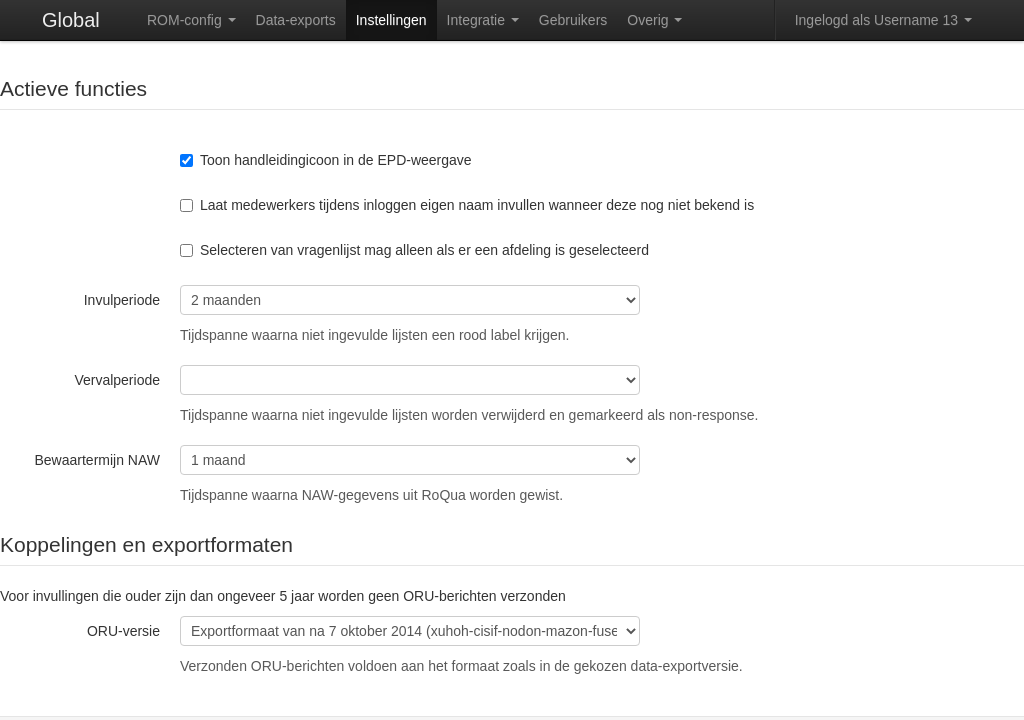Open the ORU-versie exportformaat selector
The image size is (1024, 720).
(409, 631)
